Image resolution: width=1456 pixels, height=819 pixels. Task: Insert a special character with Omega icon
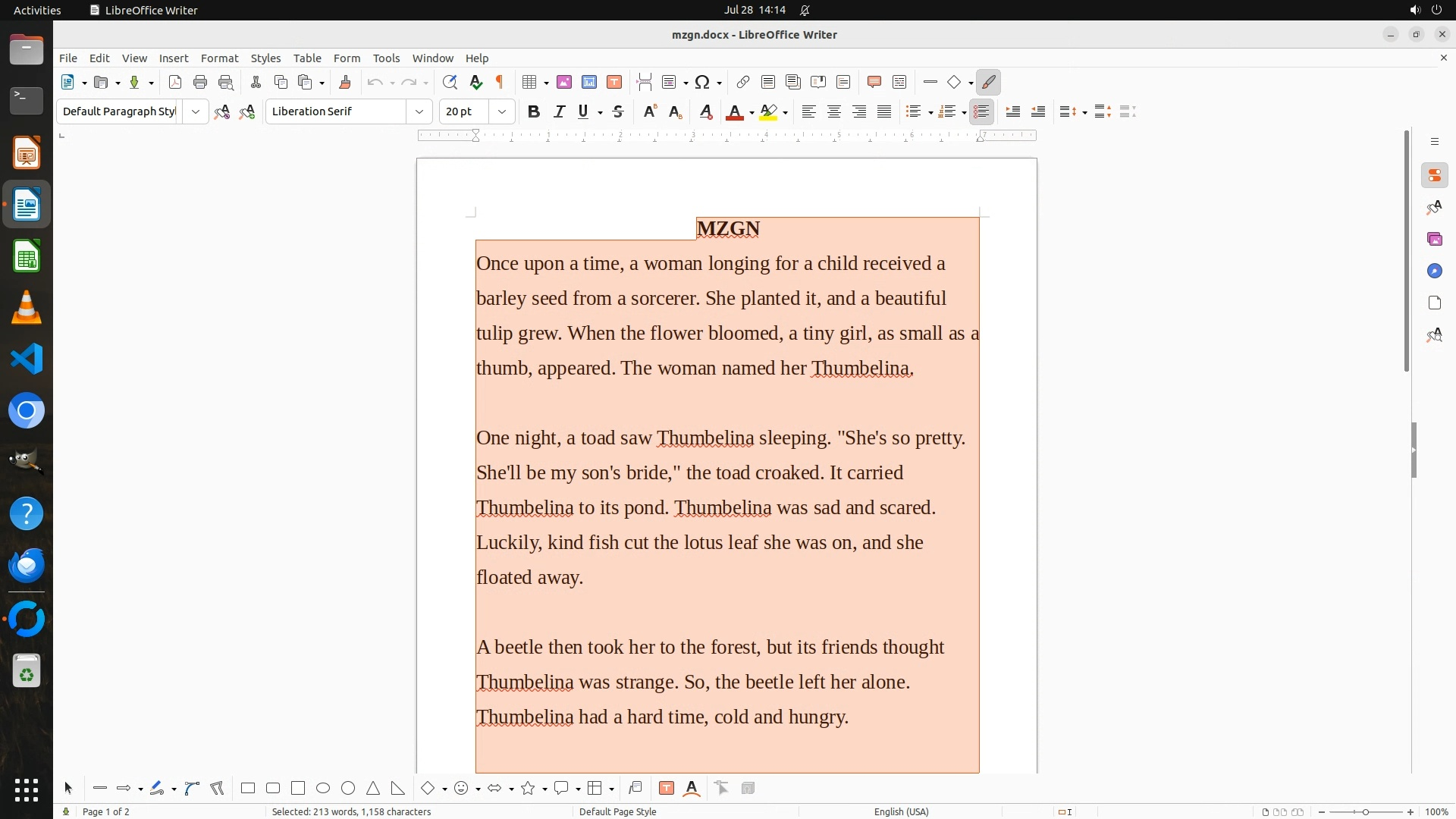(702, 83)
